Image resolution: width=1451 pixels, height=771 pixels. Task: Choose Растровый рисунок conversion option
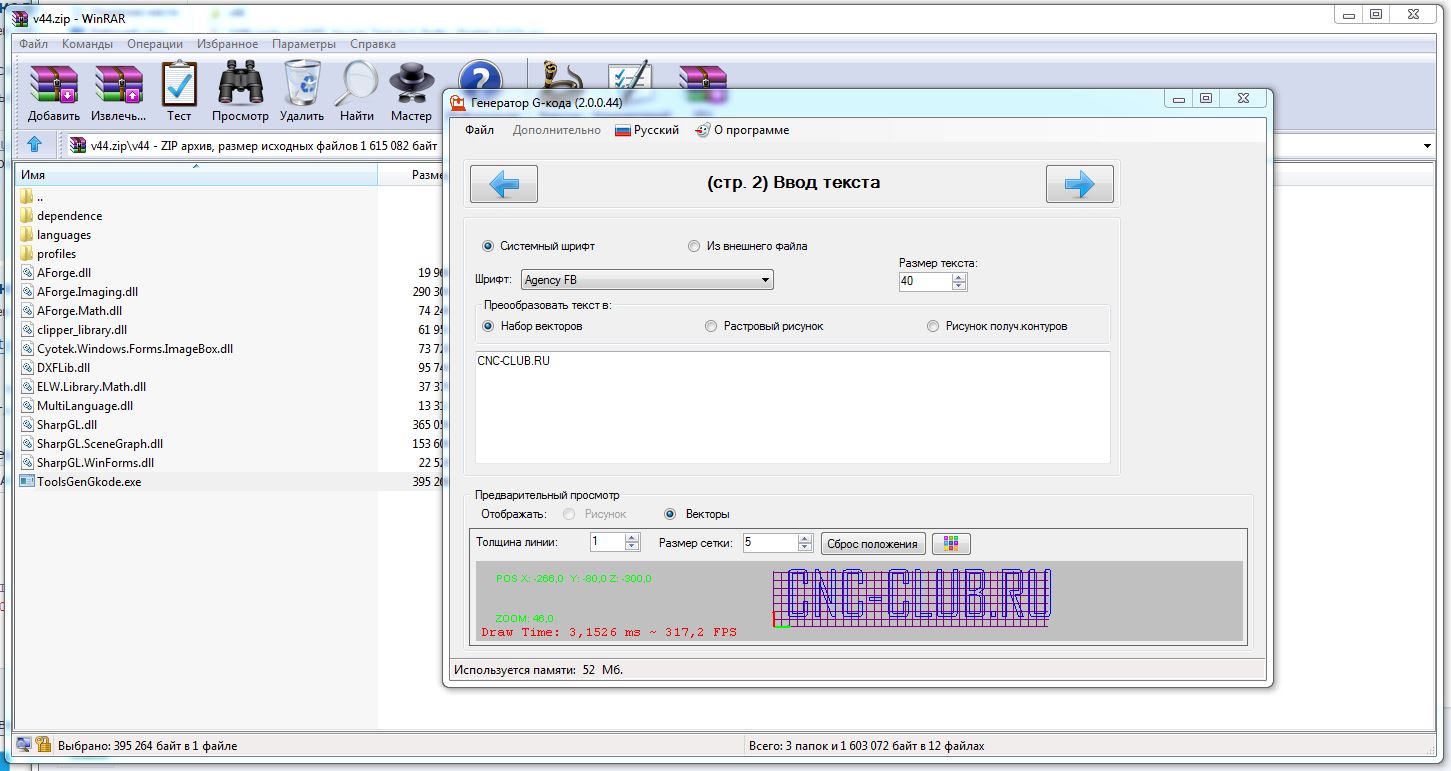[711, 326]
